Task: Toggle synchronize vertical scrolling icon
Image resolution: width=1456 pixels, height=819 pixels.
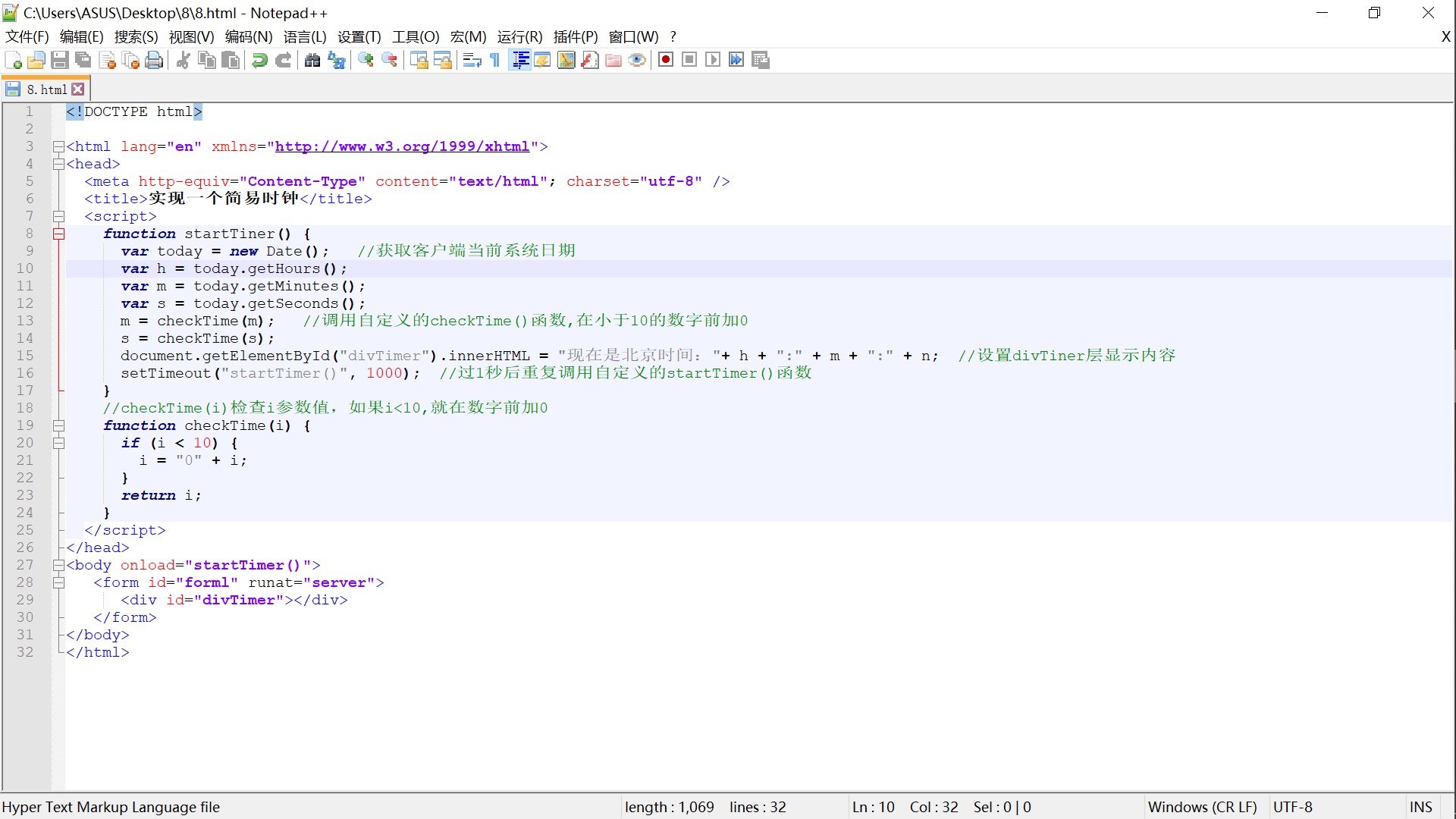Action: coord(419,61)
